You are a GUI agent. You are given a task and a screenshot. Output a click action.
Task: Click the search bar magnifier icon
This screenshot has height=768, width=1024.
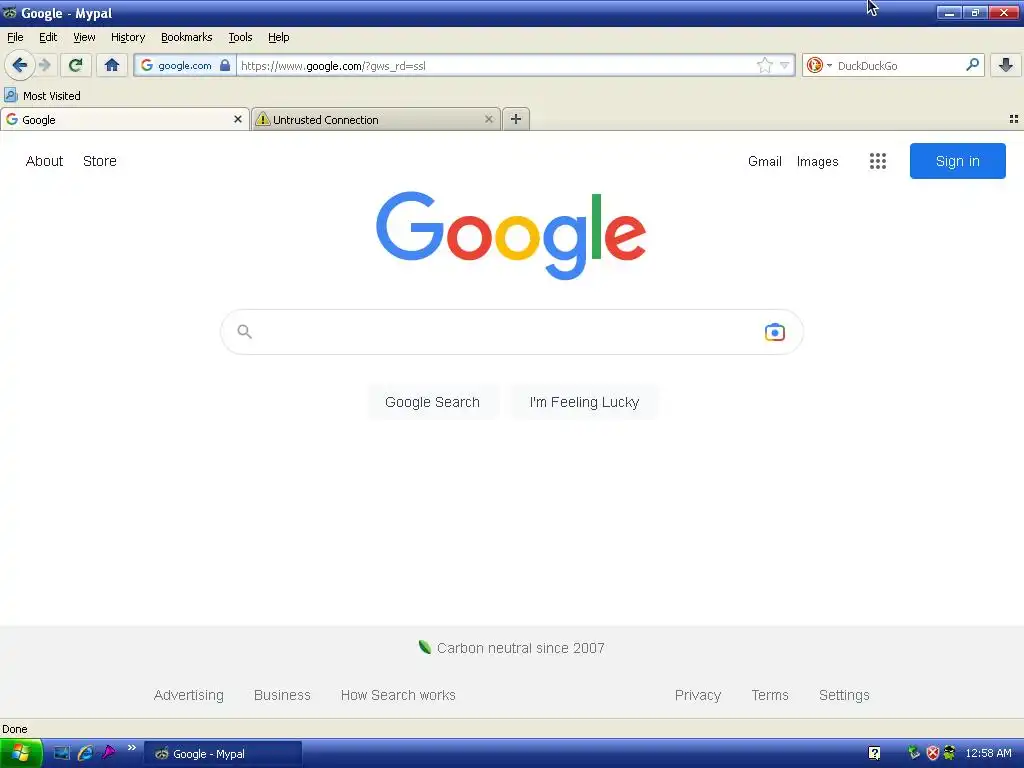[972, 65]
